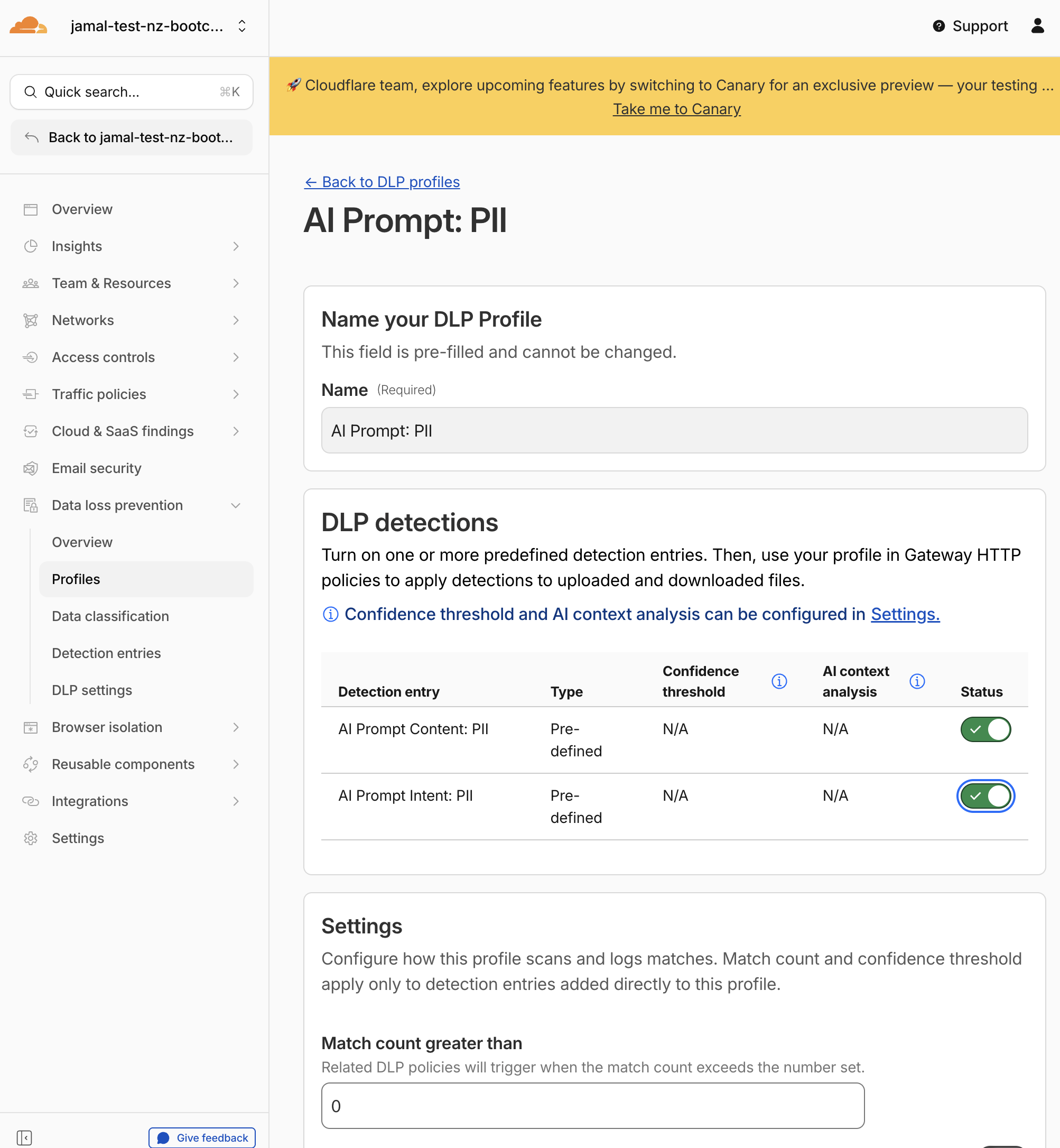The image size is (1060, 1148).
Task: Select the Profiles submenu item
Action: tap(146, 579)
